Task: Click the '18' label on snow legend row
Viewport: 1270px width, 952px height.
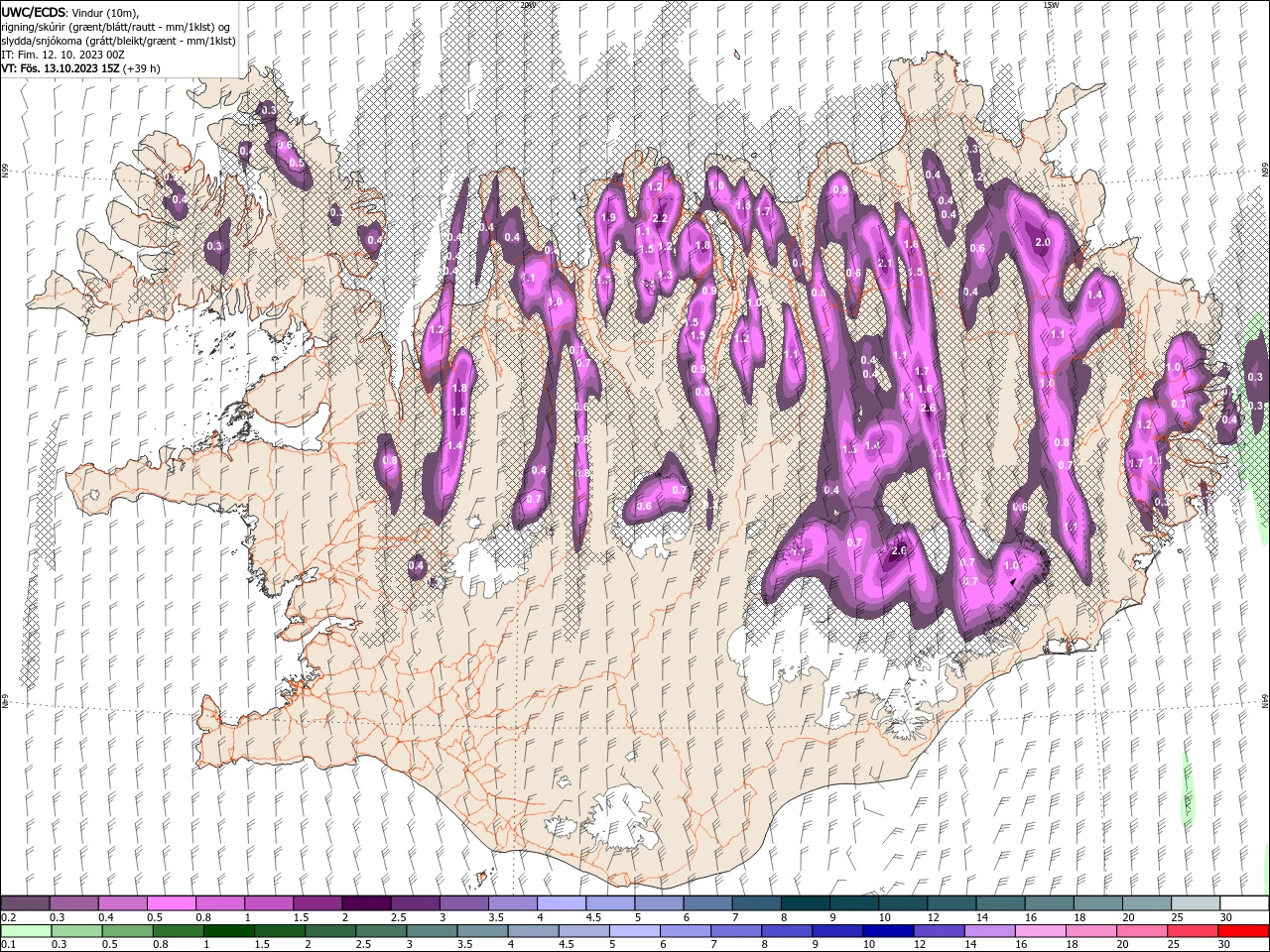Action: pyautogui.click(x=1079, y=917)
